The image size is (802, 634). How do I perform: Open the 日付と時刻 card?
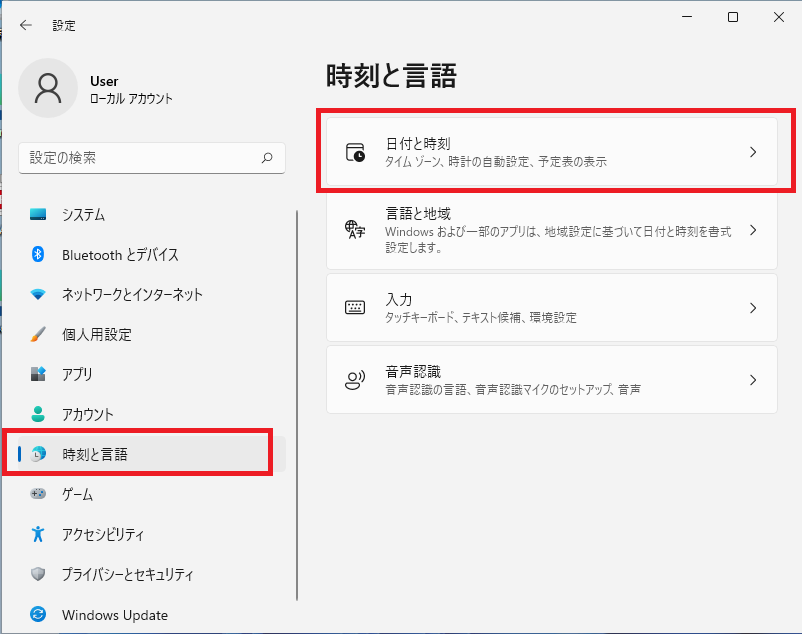point(552,152)
